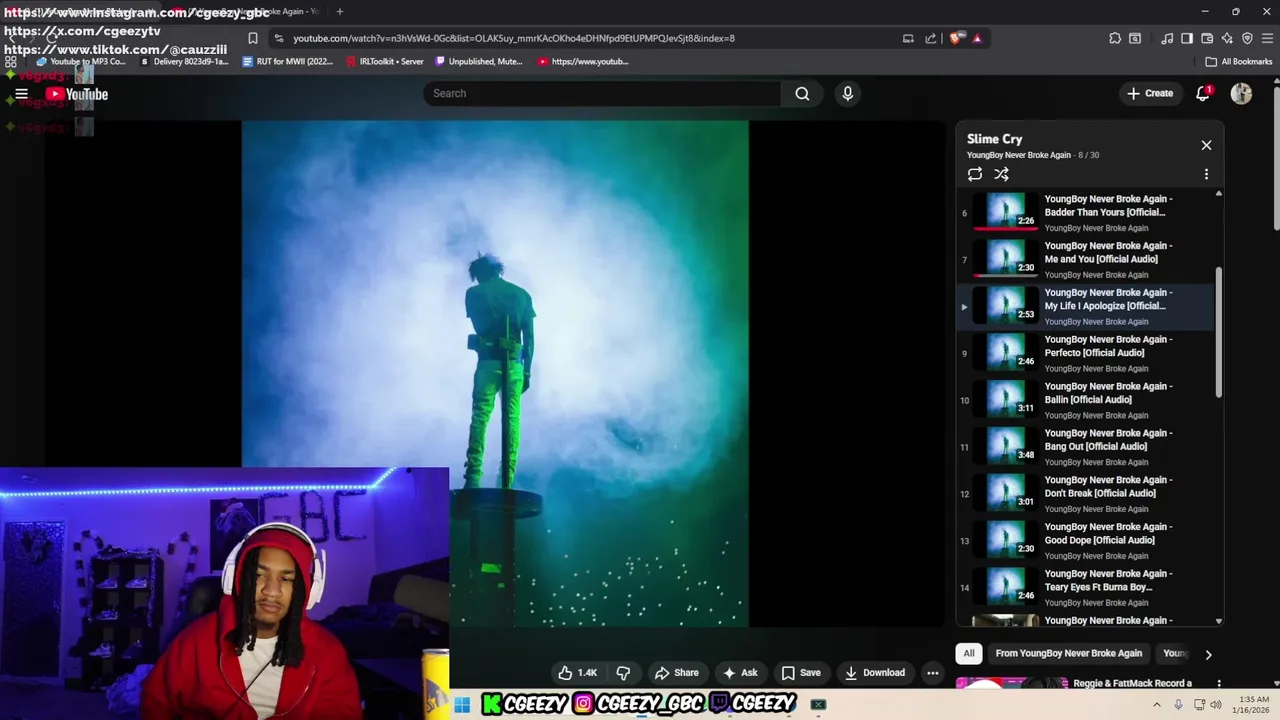Open YoungBoy Never Broke Again playlist link
1280x720 pixels.
(1019, 155)
